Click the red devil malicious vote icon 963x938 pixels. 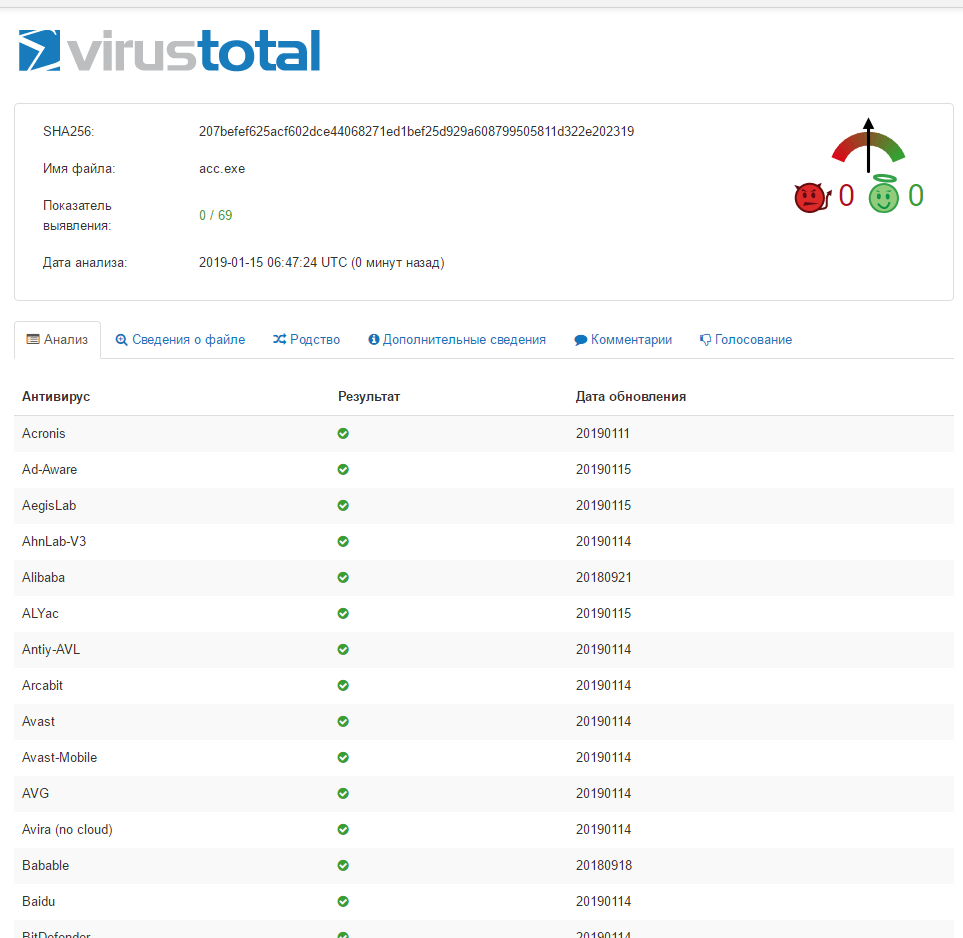point(812,197)
